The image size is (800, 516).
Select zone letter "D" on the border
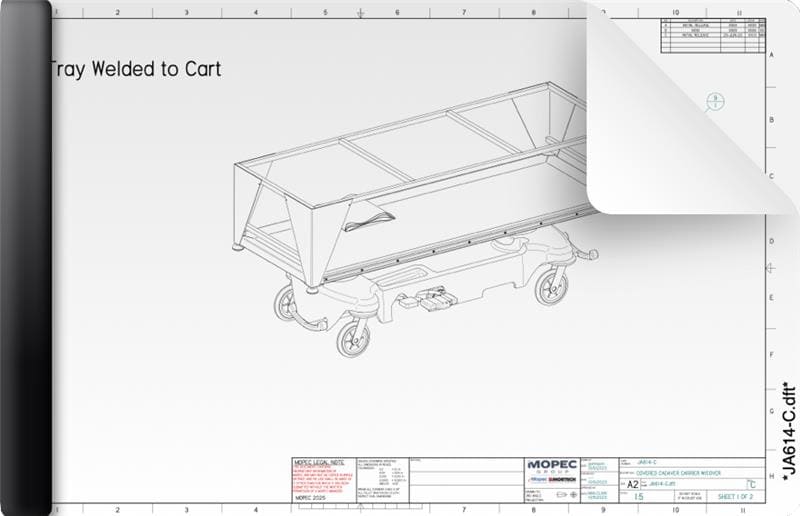pyautogui.click(x=771, y=241)
